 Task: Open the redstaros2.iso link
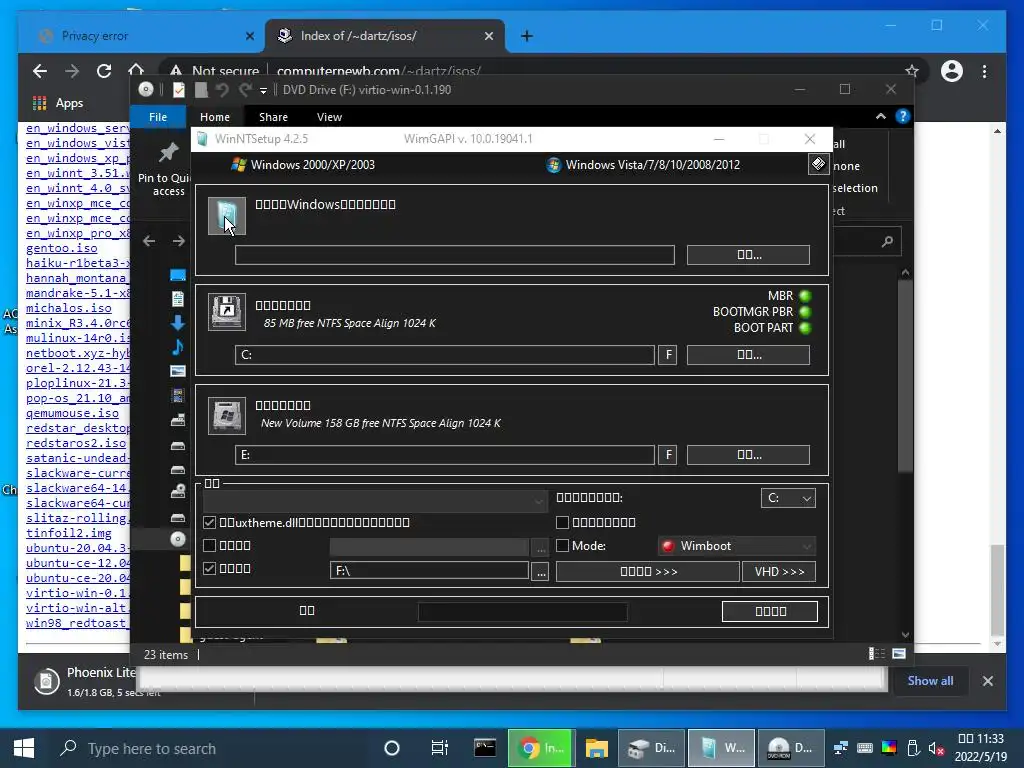[76, 443]
